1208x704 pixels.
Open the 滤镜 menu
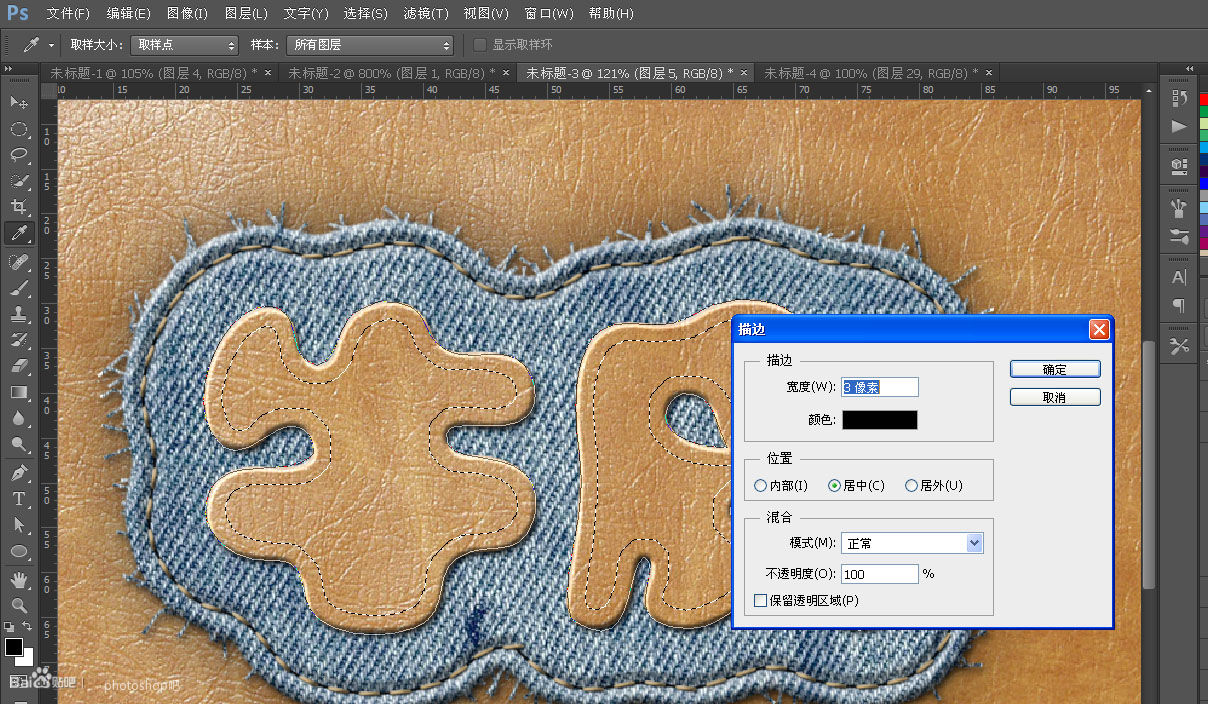pyautogui.click(x=425, y=14)
